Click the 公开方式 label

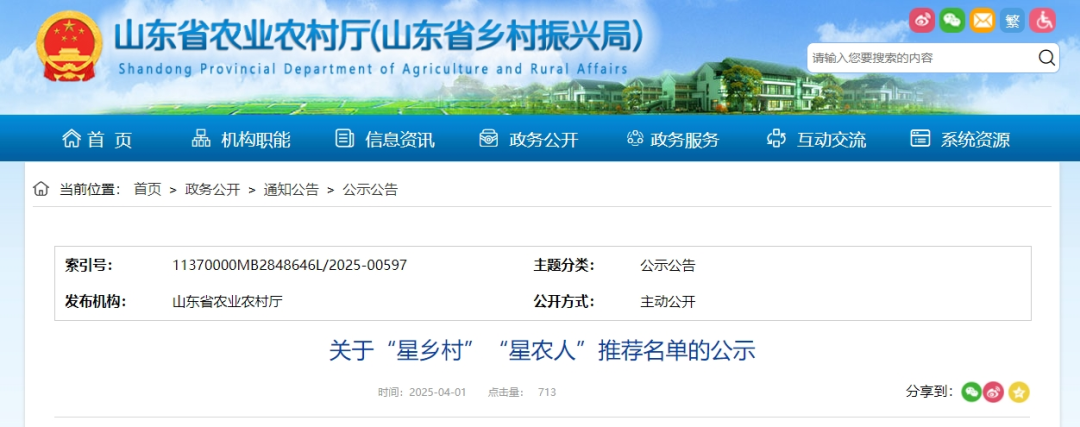[563, 302]
